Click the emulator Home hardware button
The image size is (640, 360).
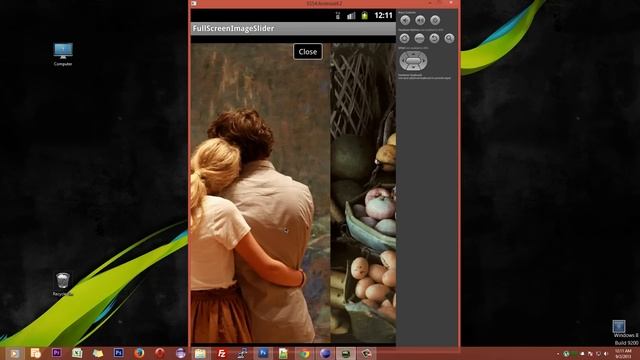[404, 38]
